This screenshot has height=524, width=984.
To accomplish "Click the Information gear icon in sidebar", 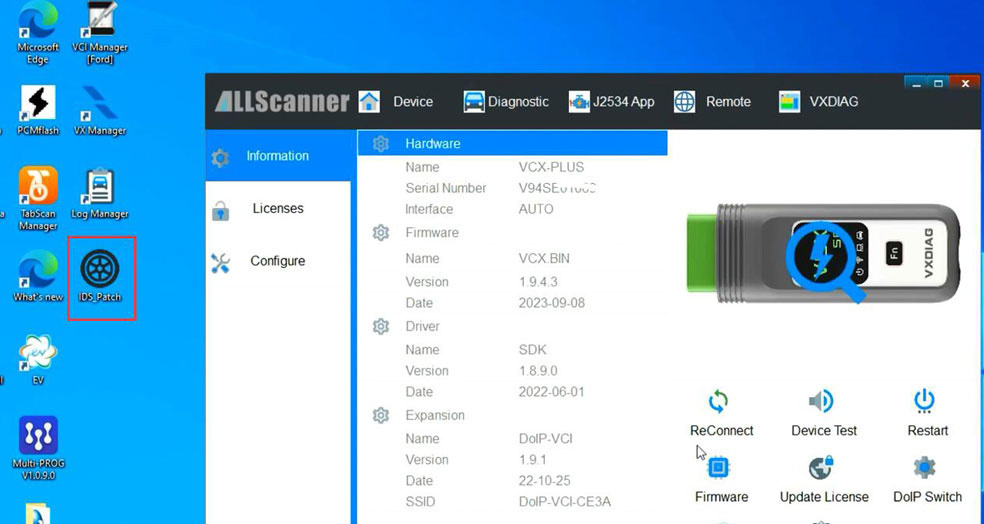I will coord(220,158).
